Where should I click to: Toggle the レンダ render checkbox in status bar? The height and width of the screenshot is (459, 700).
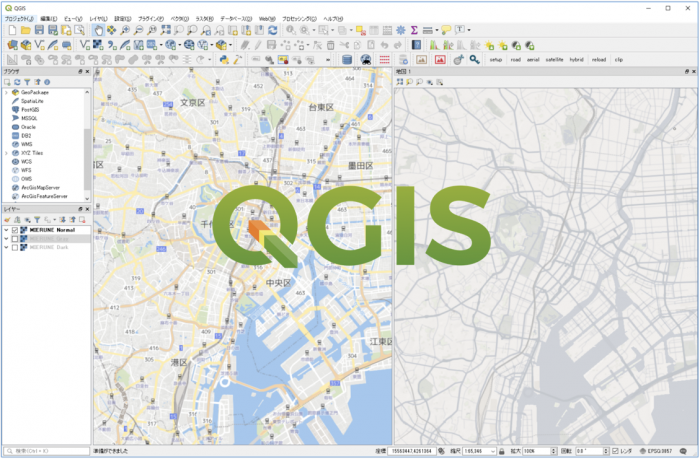pos(615,451)
